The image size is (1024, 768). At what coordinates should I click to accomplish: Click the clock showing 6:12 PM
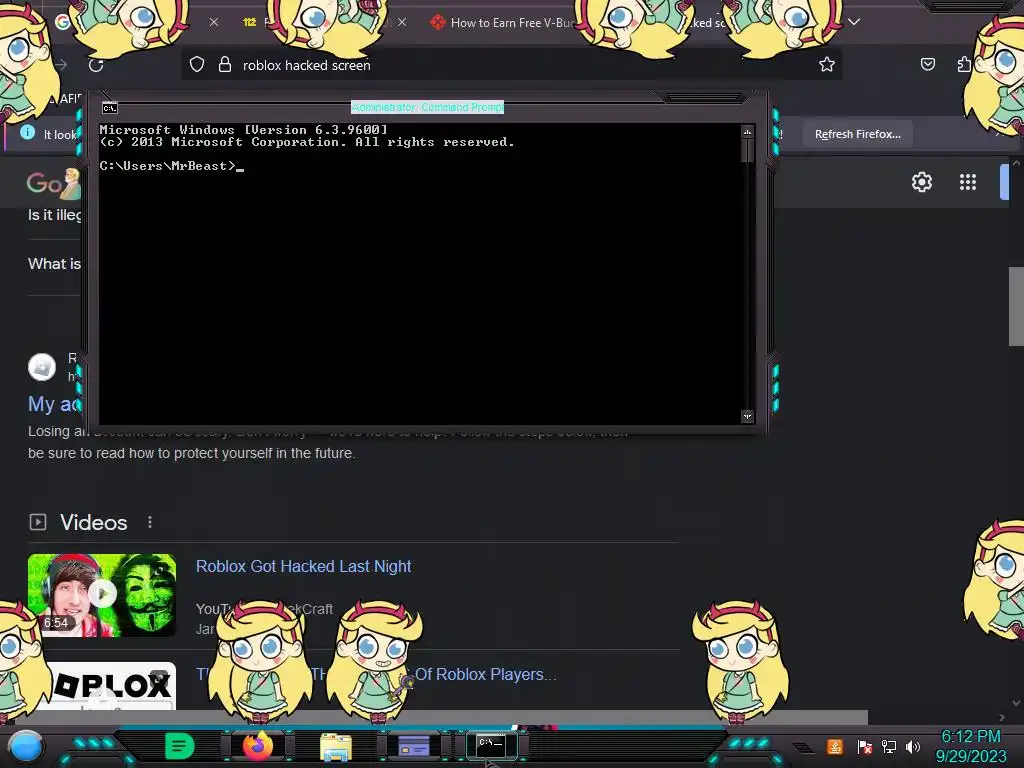970,737
